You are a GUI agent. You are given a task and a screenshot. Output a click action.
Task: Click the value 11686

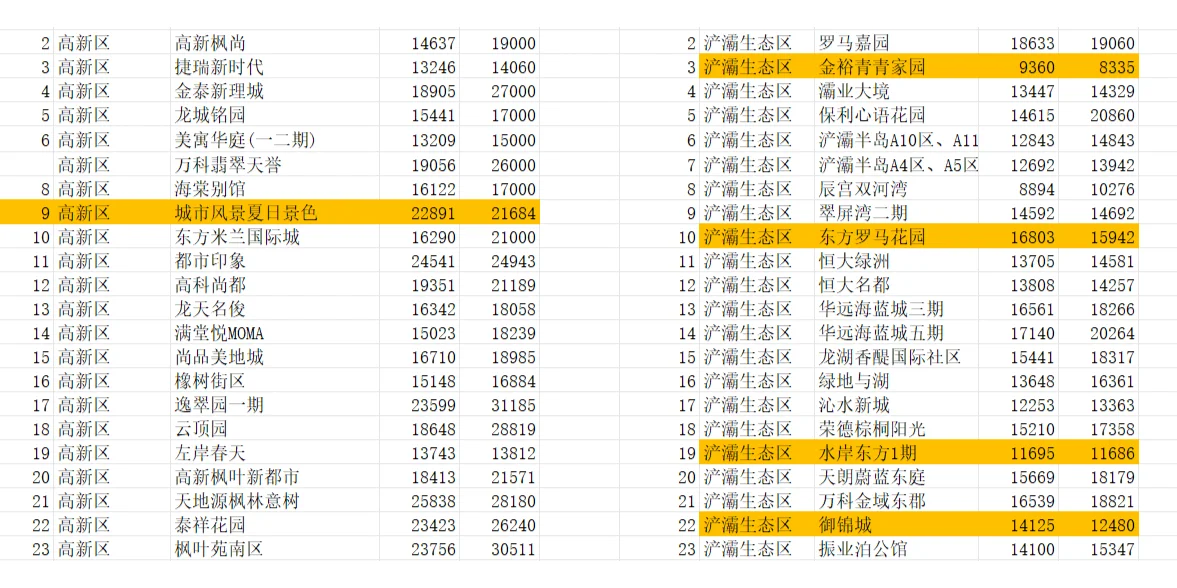pyautogui.click(x=1112, y=454)
